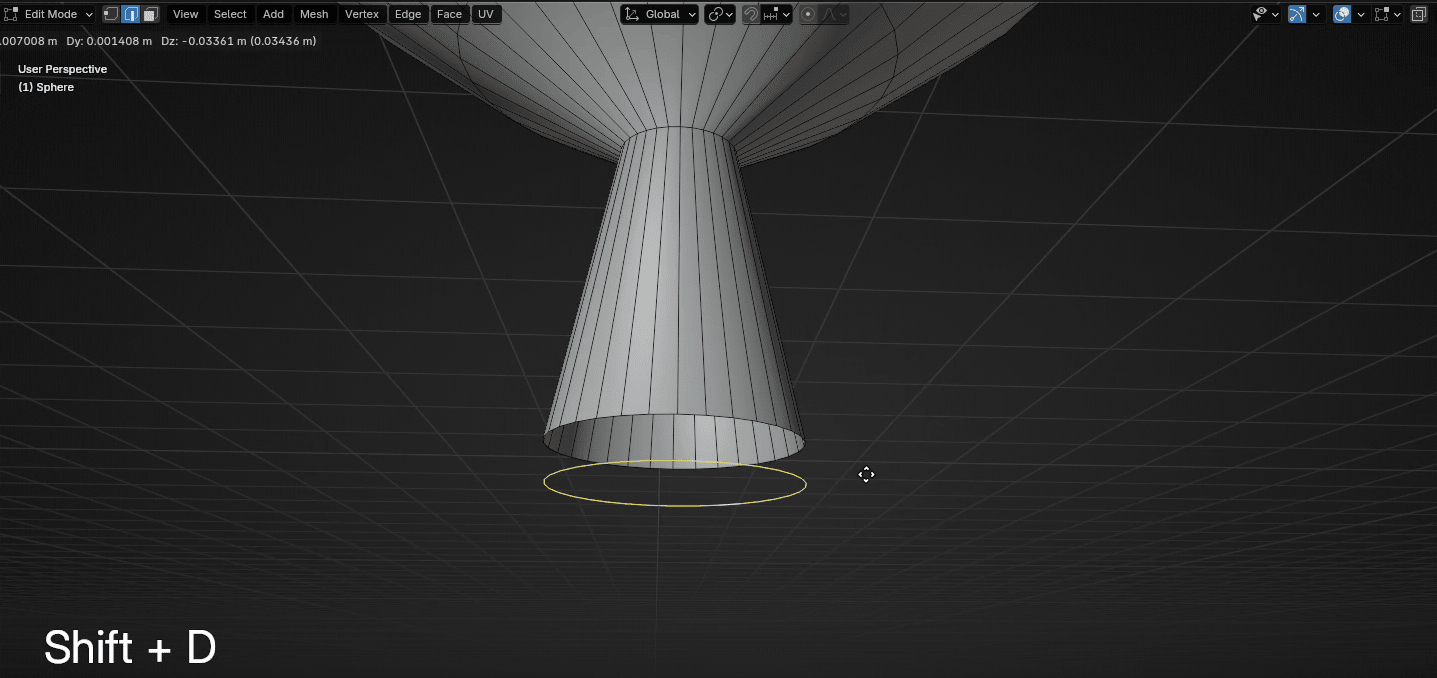Open the Vertex menu
The image size is (1437, 678).
[362, 14]
